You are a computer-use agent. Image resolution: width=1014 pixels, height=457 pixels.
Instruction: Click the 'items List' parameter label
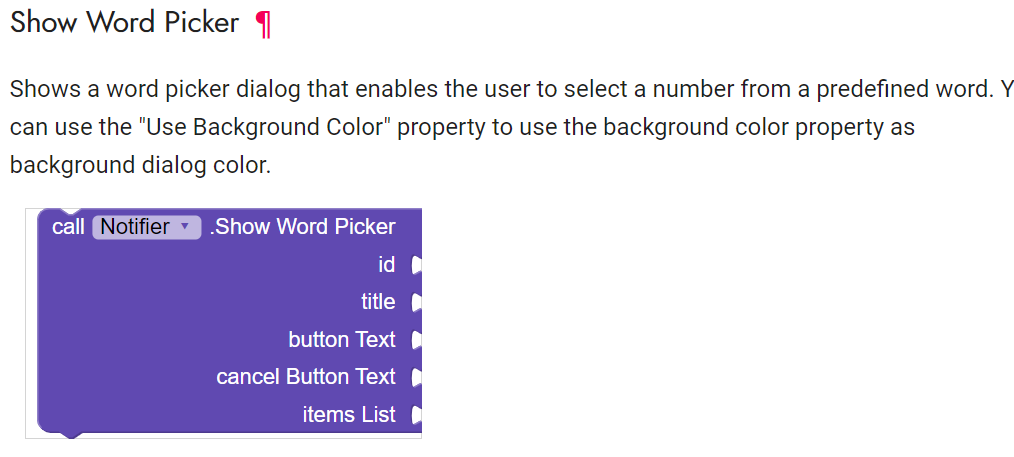click(349, 415)
